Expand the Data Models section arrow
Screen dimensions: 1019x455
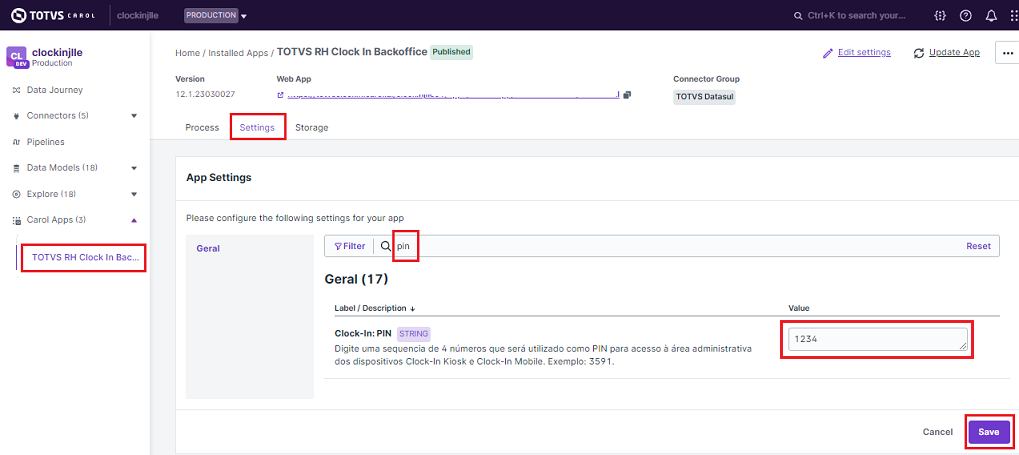pos(134,168)
